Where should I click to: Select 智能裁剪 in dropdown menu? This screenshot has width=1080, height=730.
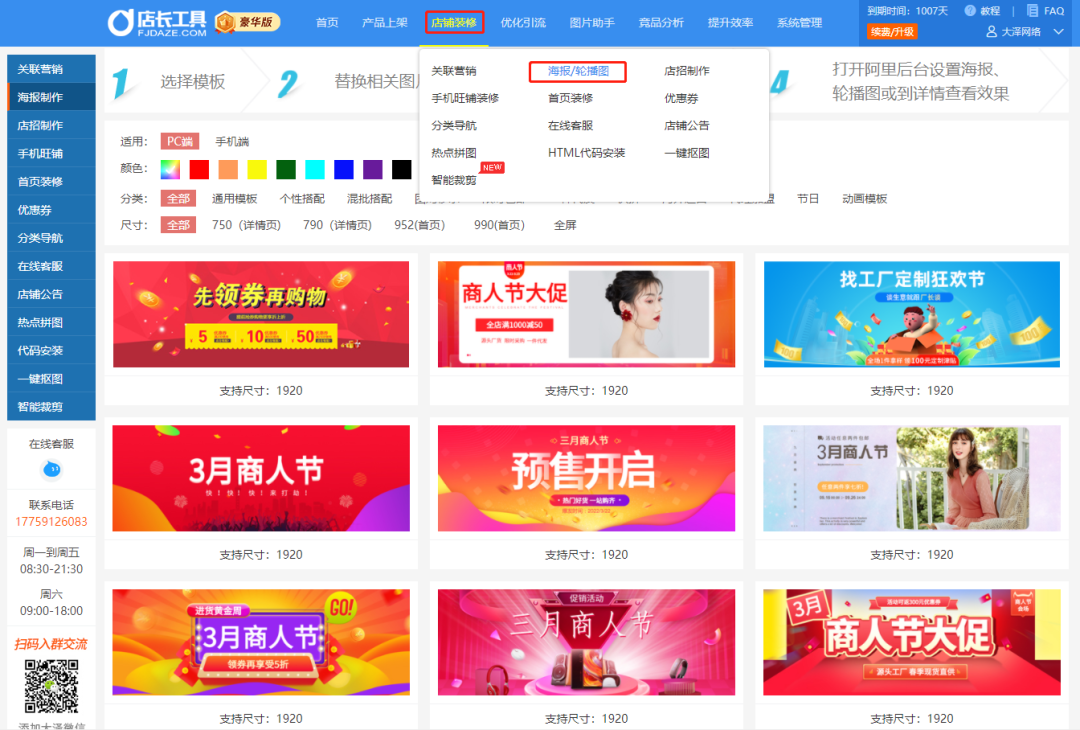(454, 180)
